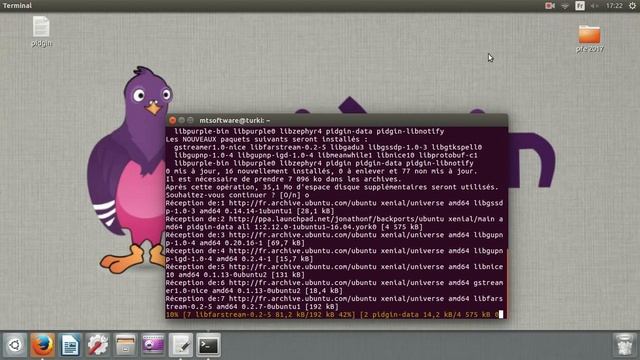The image size is (640, 360).
Task: Click the 'Après cette opération, 35,1 Mo' line
Action: (332, 187)
